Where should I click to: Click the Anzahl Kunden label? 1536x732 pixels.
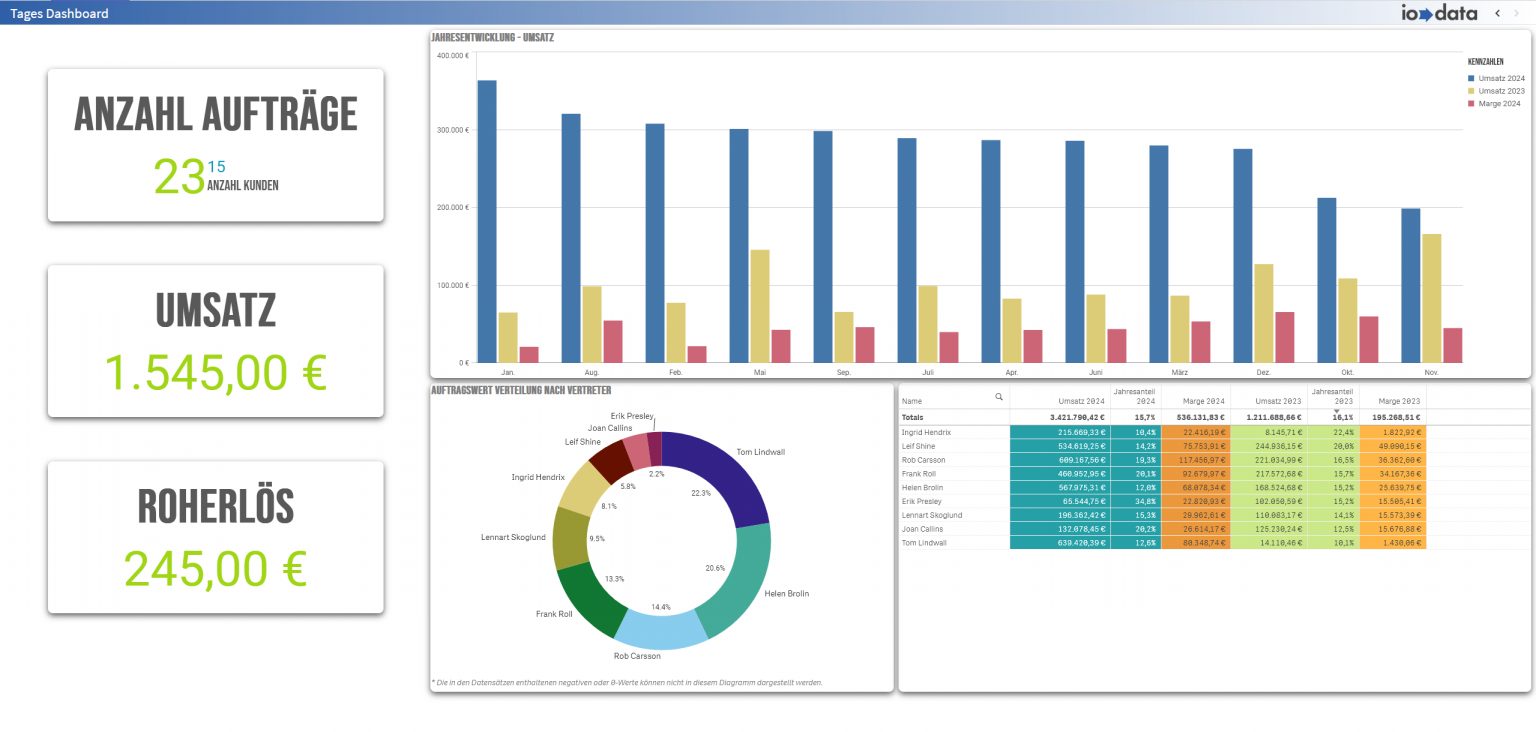[243, 185]
